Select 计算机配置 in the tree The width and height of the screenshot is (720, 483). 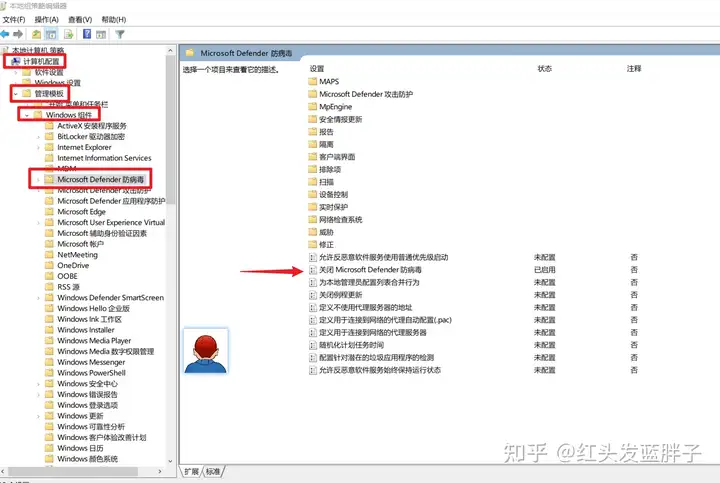[x=41, y=61]
